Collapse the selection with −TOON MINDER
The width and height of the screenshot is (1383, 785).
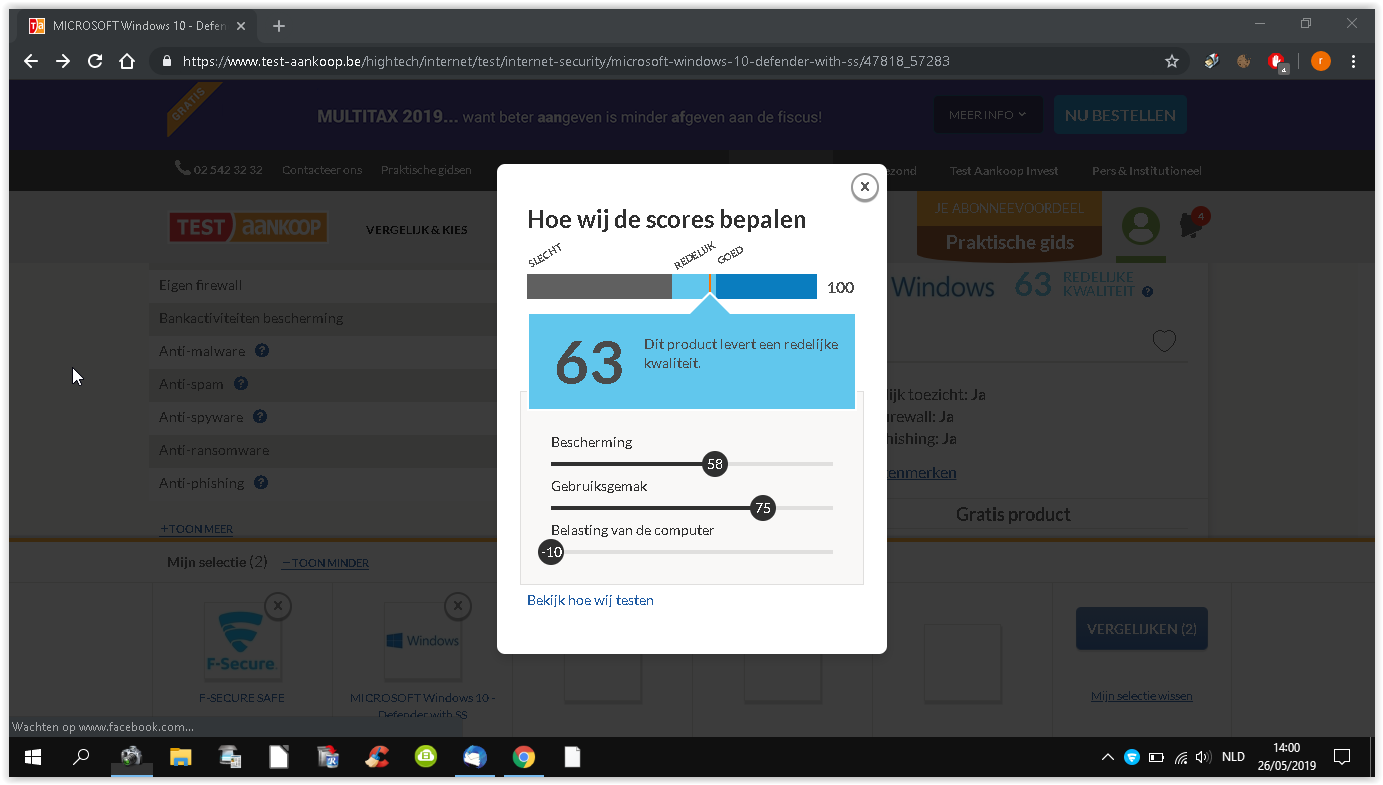coord(325,563)
